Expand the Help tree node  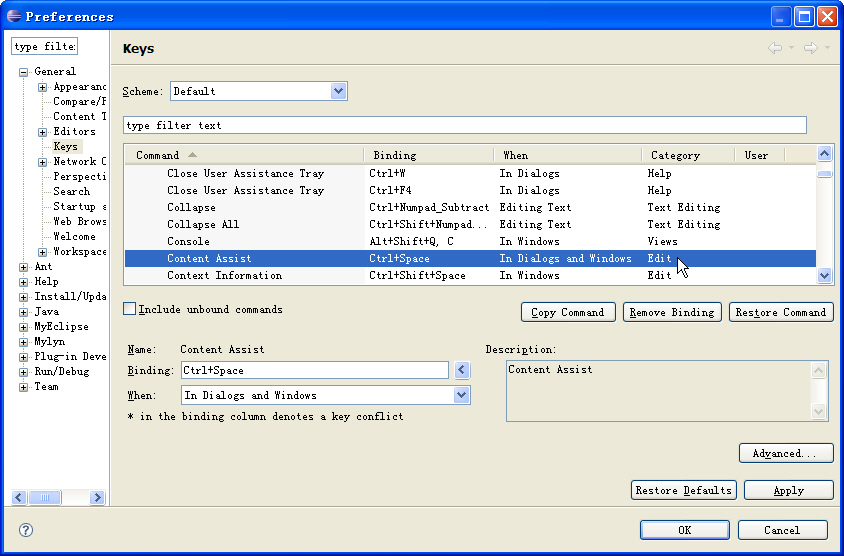click(x=23, y=282)
